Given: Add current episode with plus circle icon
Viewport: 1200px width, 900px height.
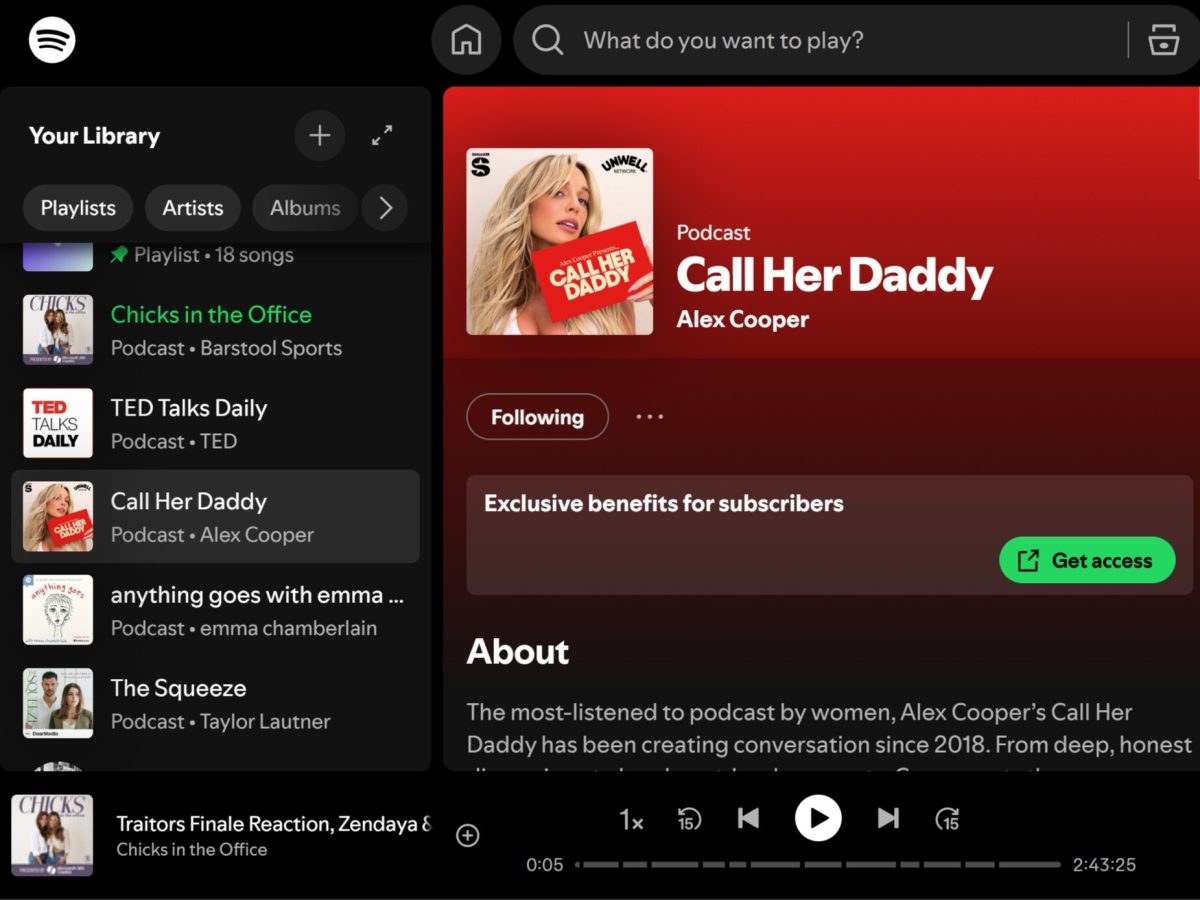Looking at the screenshot, I should click(x=467, y=835).
